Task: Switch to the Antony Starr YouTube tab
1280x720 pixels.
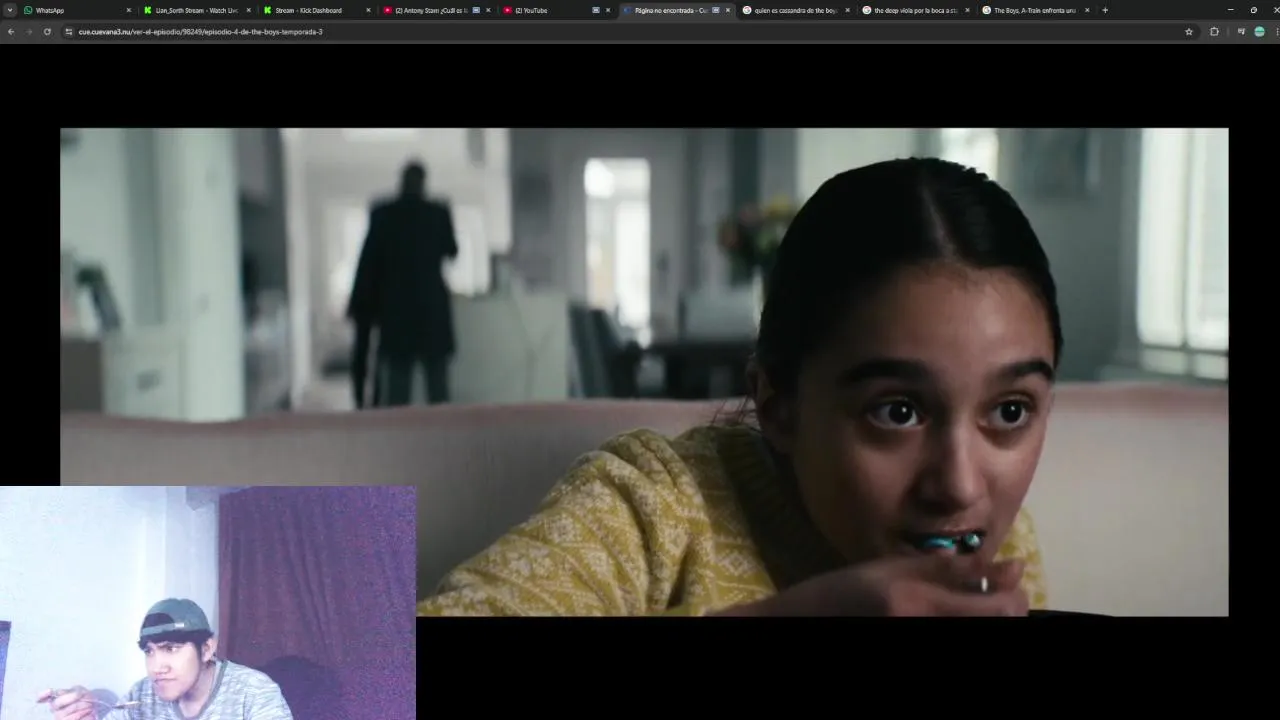Action: (437, 10)
